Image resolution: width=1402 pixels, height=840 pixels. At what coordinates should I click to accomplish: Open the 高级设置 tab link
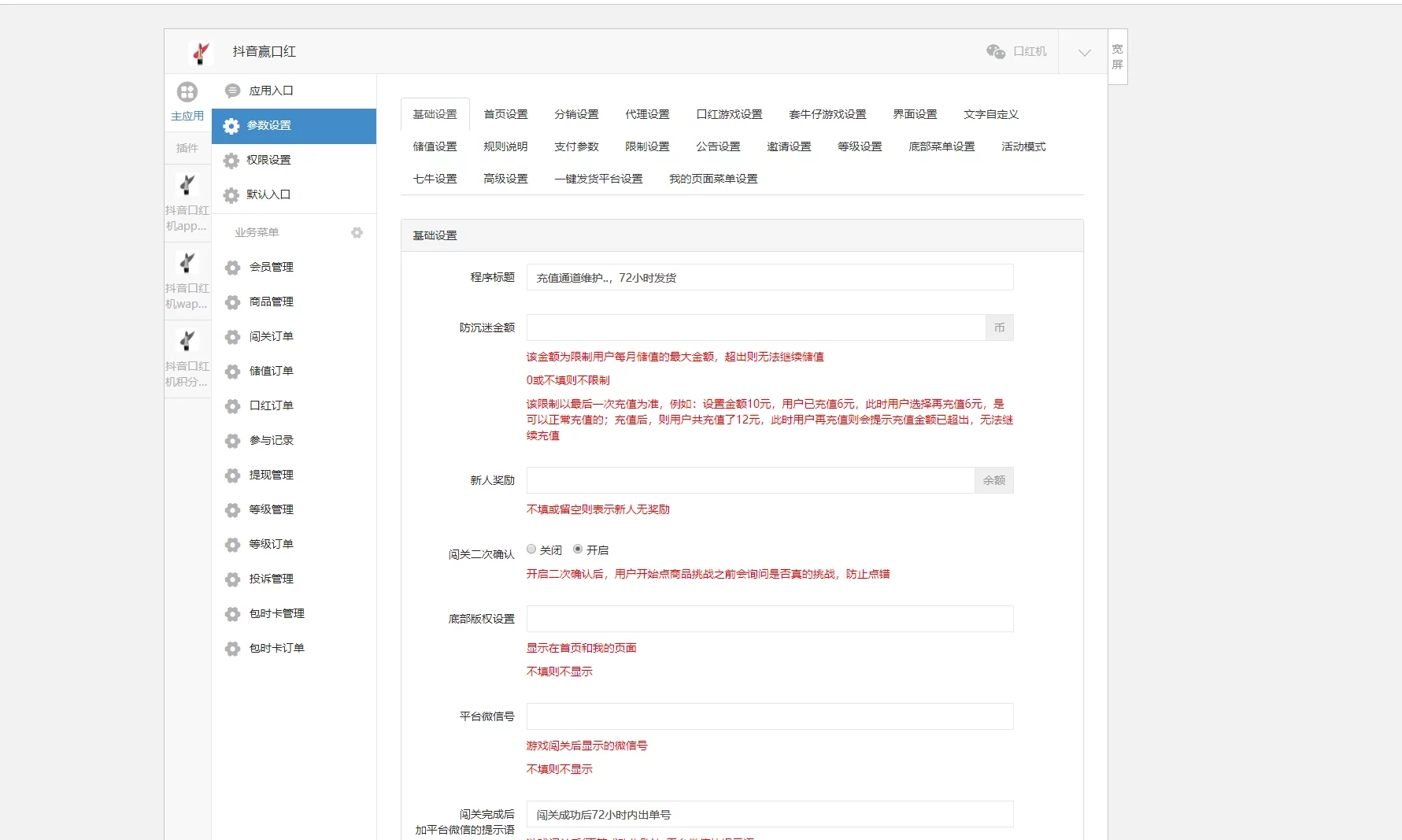point(505,179)
